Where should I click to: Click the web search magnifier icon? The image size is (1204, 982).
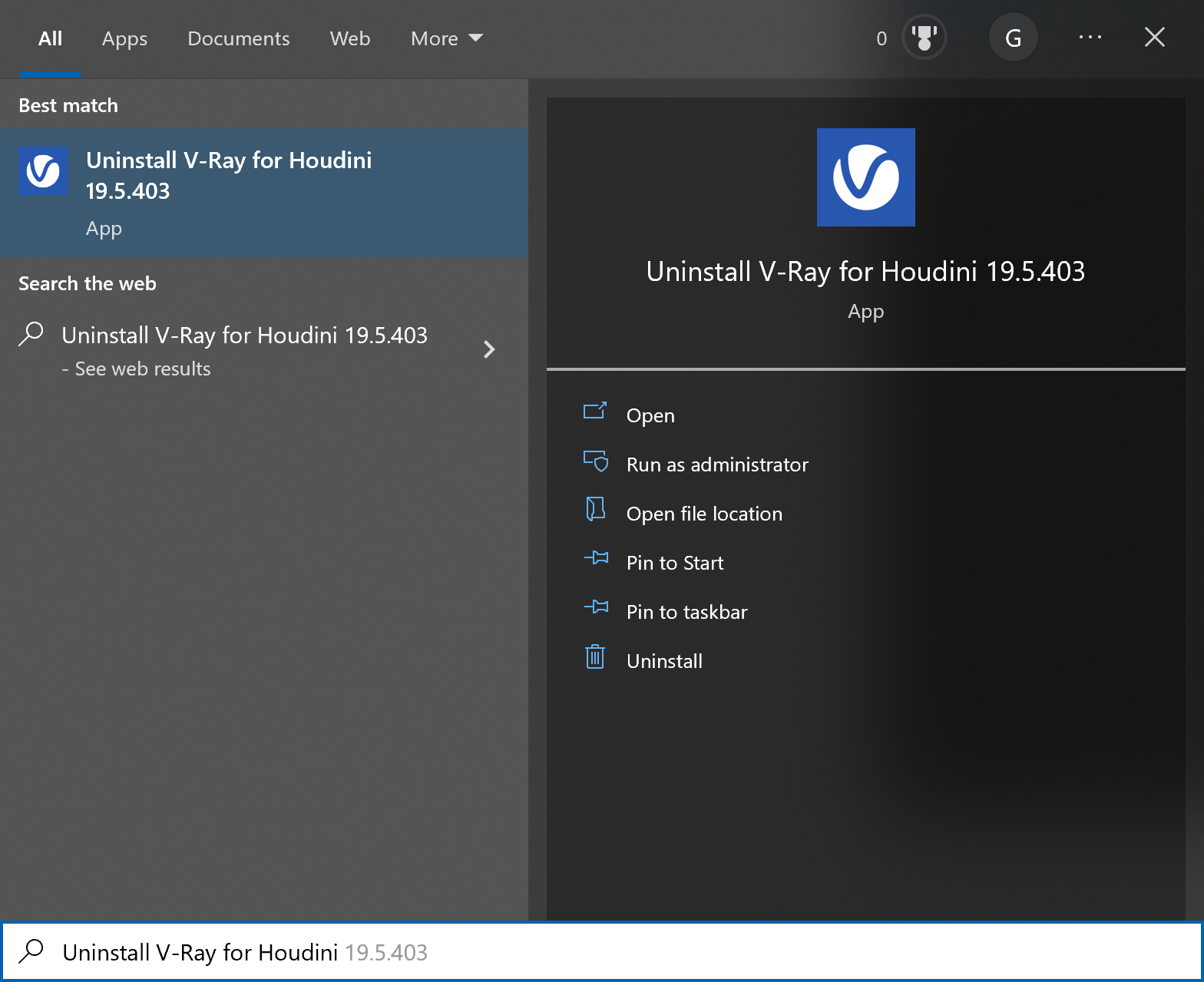coord(31,334)
